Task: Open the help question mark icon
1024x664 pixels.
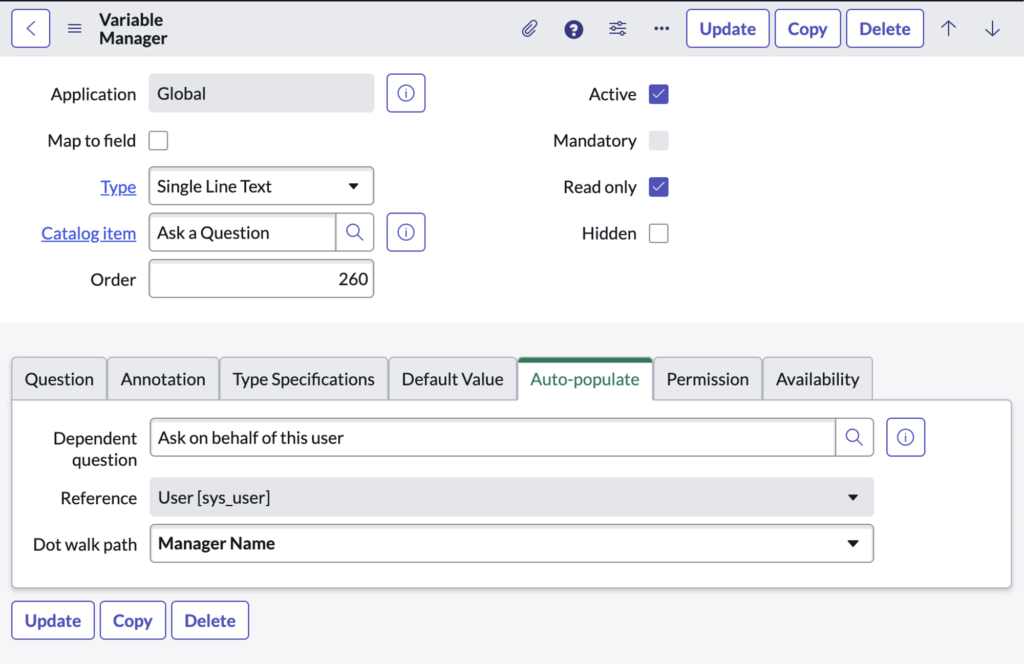Action: 573,29
